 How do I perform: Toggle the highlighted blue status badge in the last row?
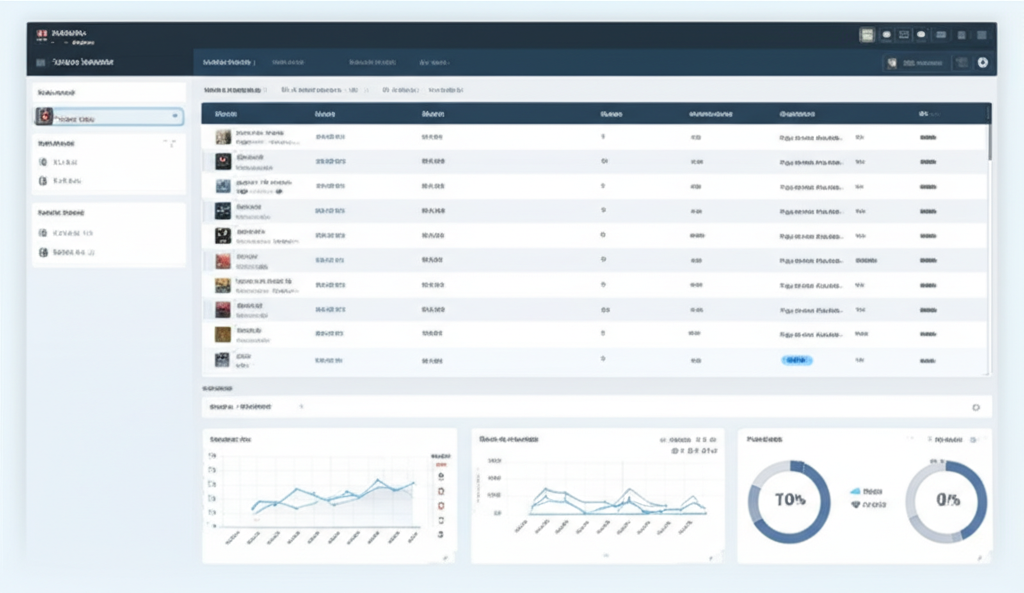coord(797,358)
